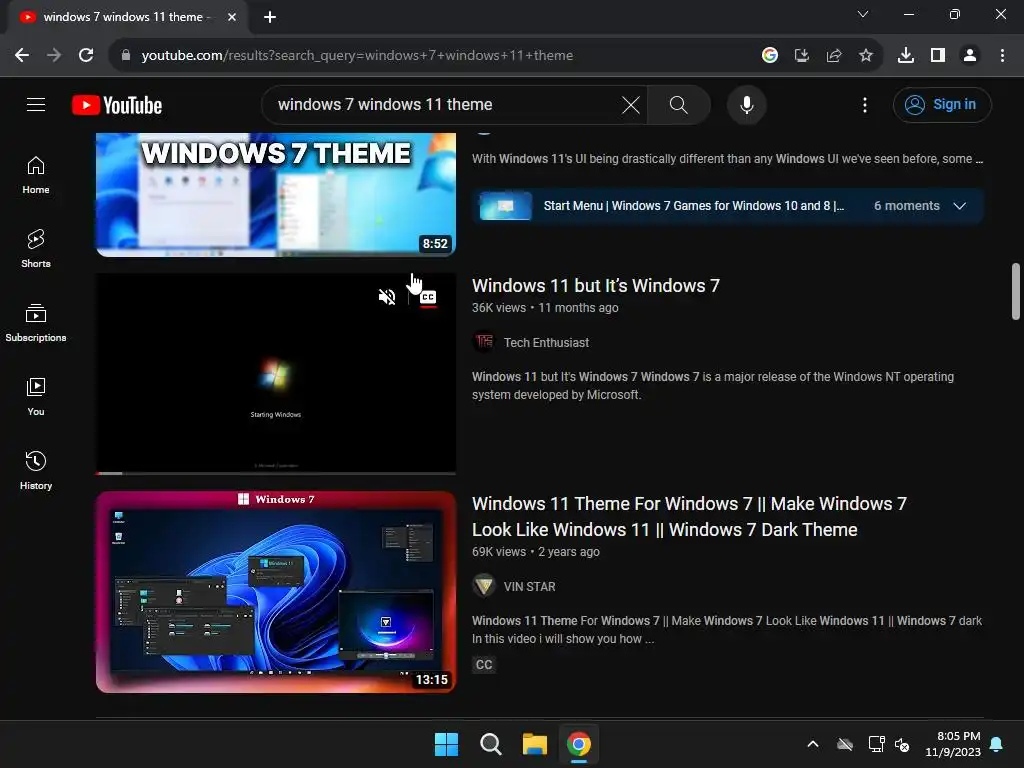Clear the search box with the X icon
This screenshot has width=1024, height=768.
tap(630, 104)
